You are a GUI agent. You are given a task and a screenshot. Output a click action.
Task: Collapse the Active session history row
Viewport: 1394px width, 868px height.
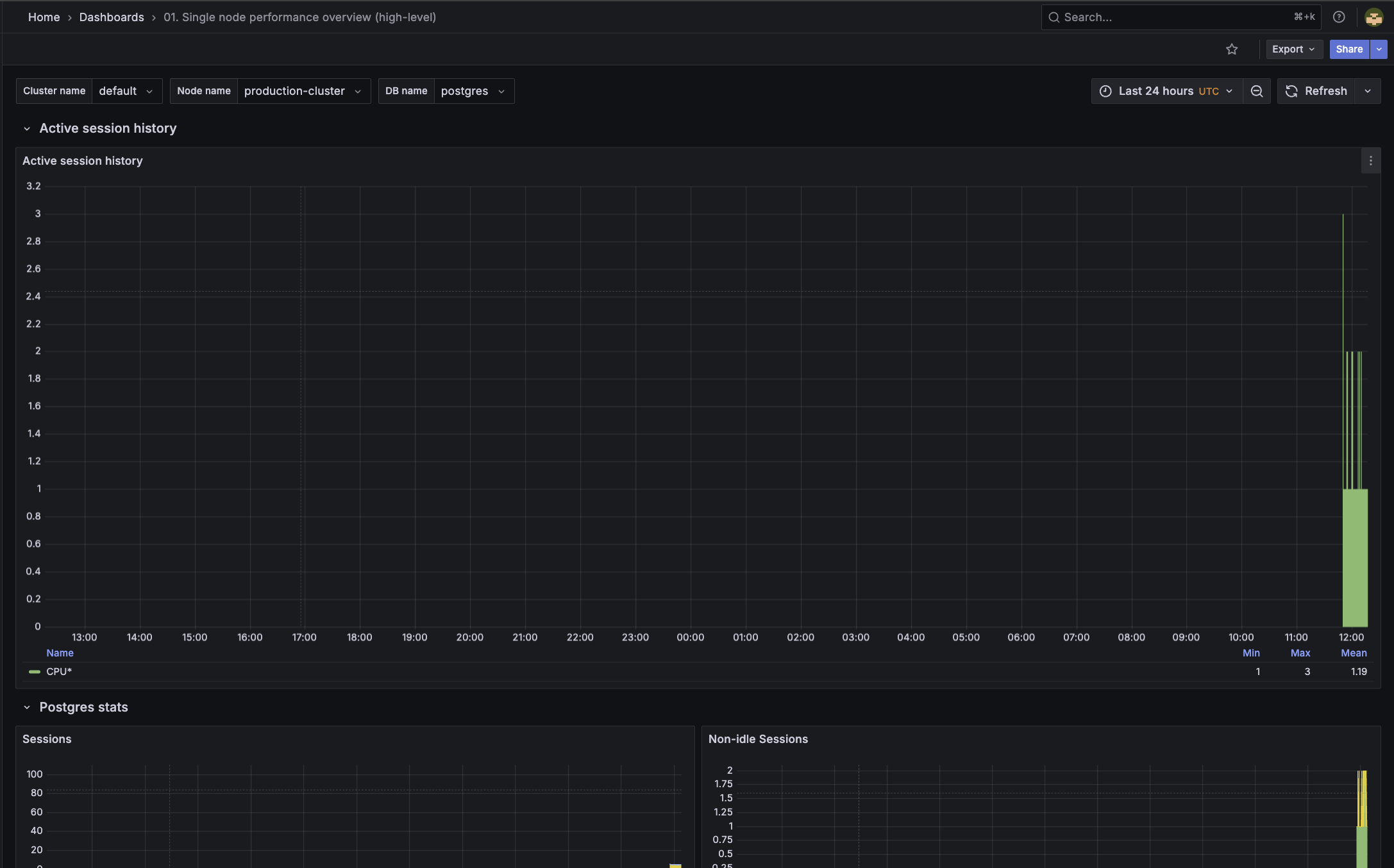click(27, 128)
